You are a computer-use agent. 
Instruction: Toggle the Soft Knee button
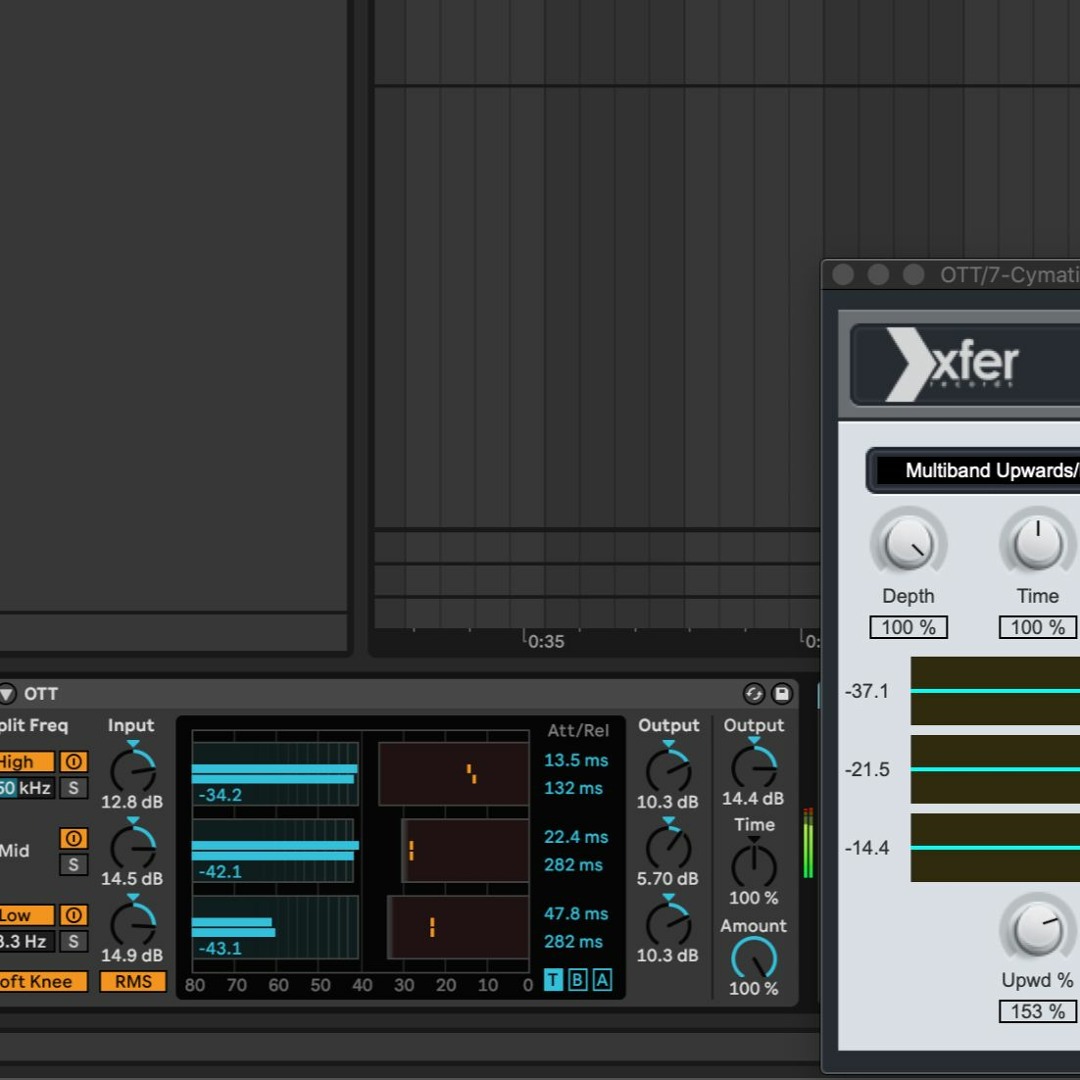click(43, 982)
